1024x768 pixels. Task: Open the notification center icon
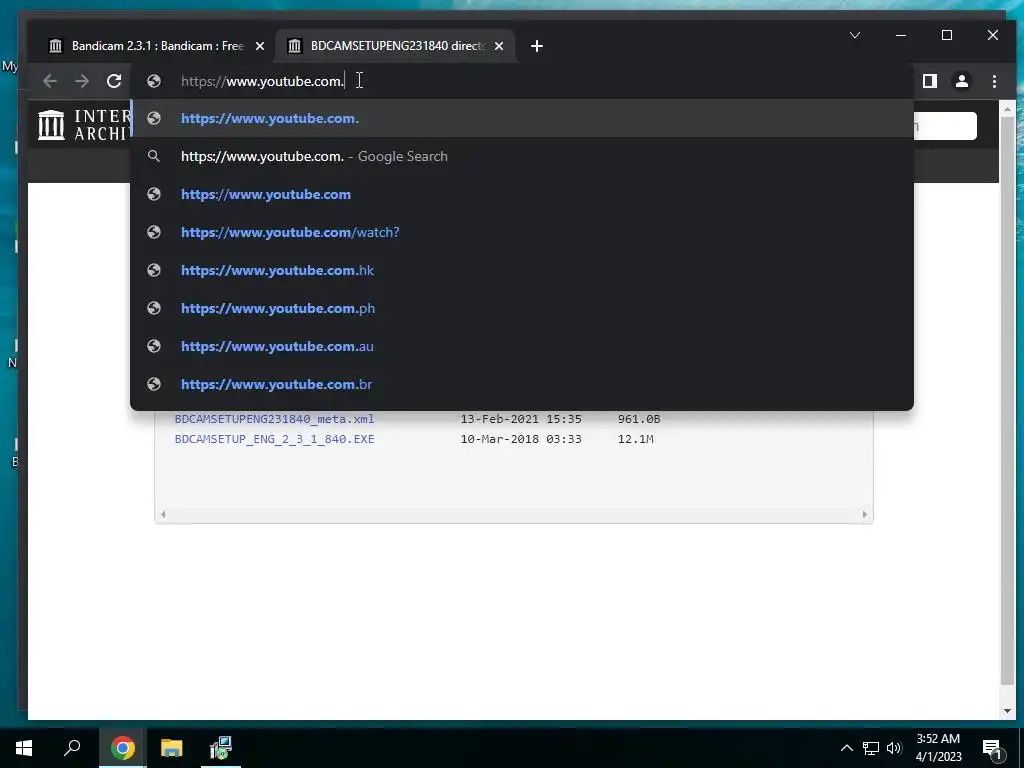coord(993,748)
